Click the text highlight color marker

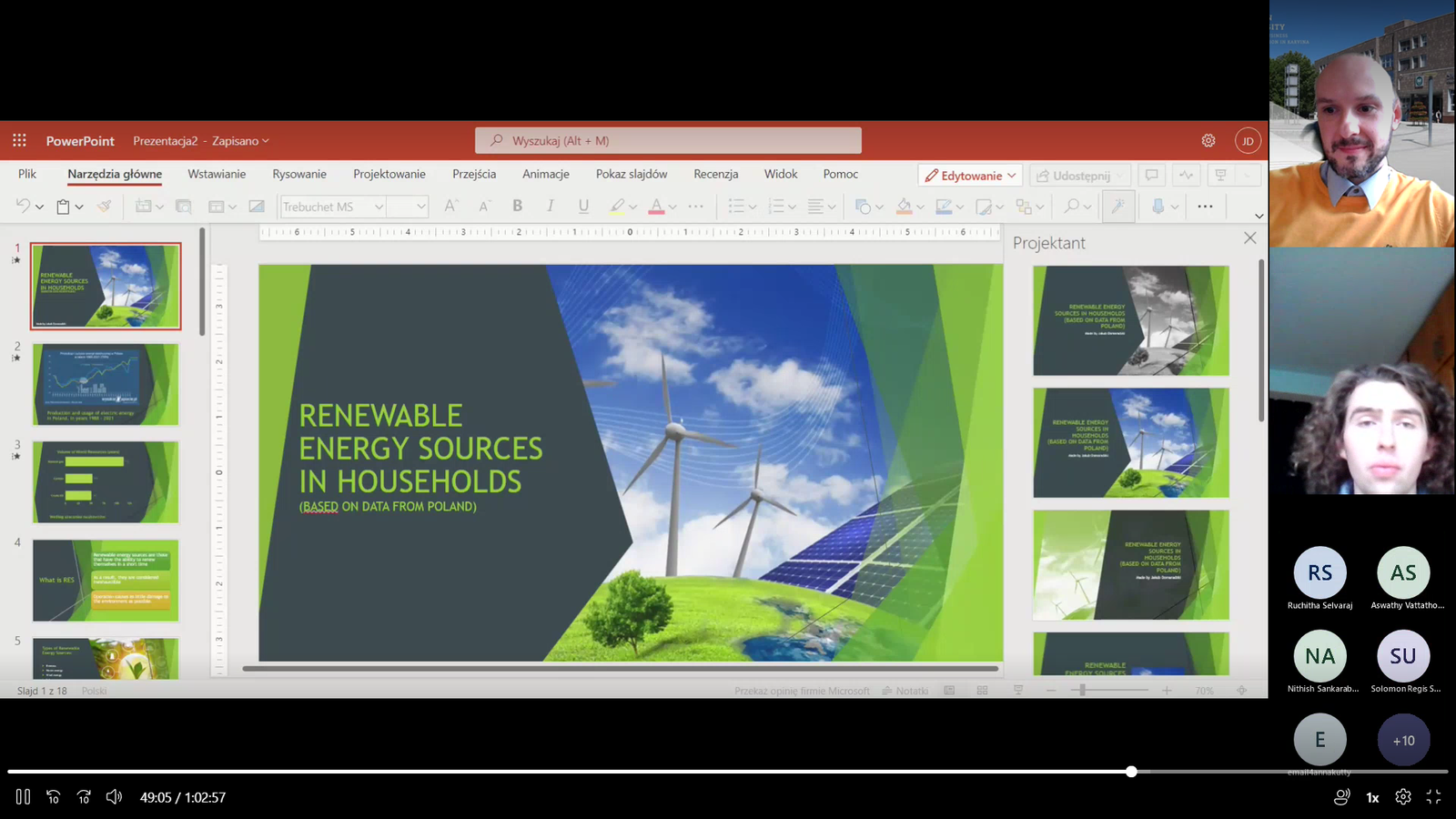(617, 207)
